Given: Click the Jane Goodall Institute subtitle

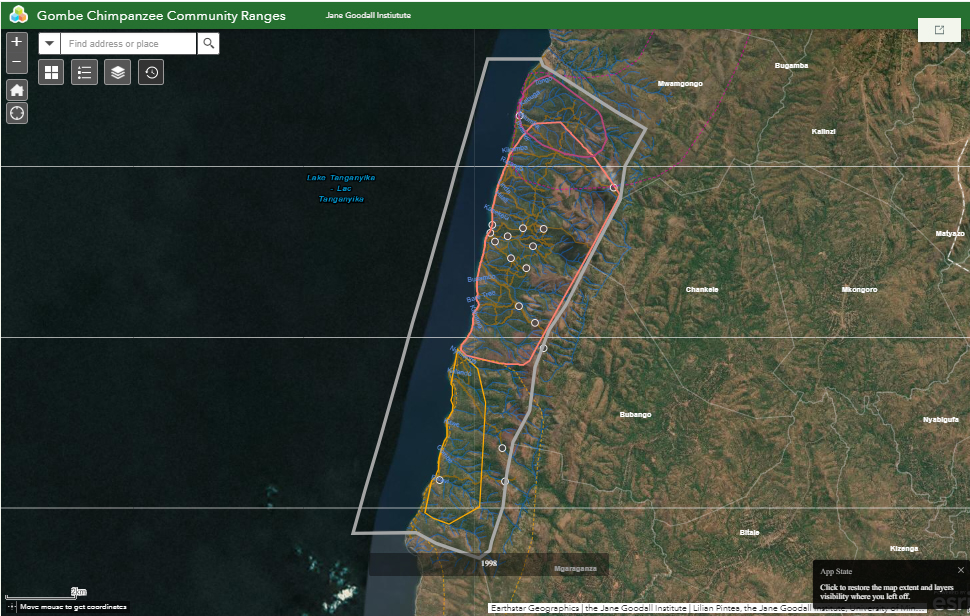Looking at the screenshot, I should 368,15.
